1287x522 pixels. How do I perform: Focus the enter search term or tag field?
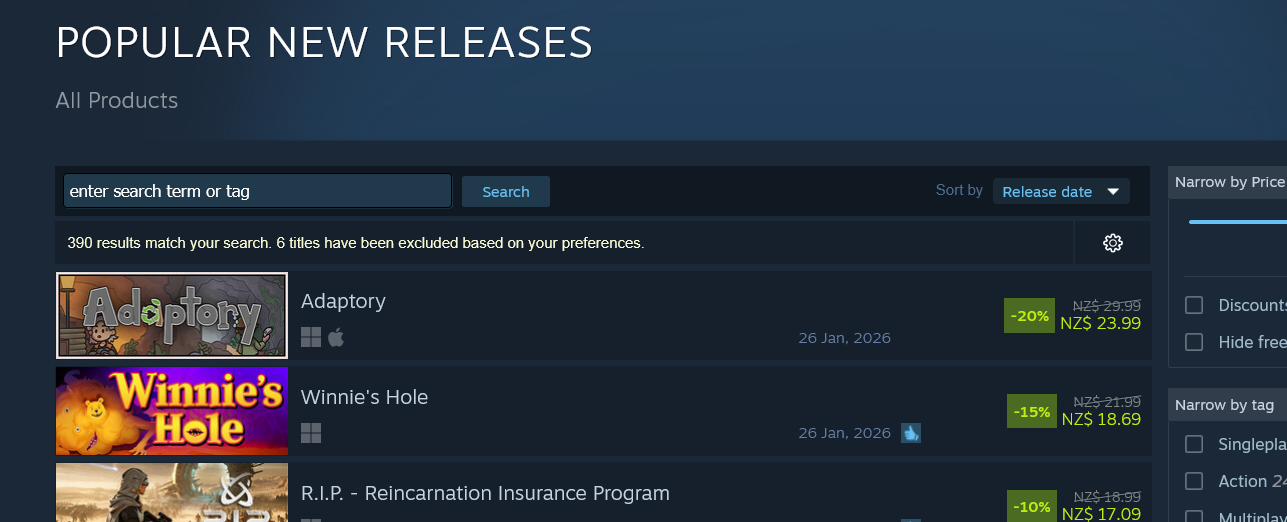coord(257,191)
